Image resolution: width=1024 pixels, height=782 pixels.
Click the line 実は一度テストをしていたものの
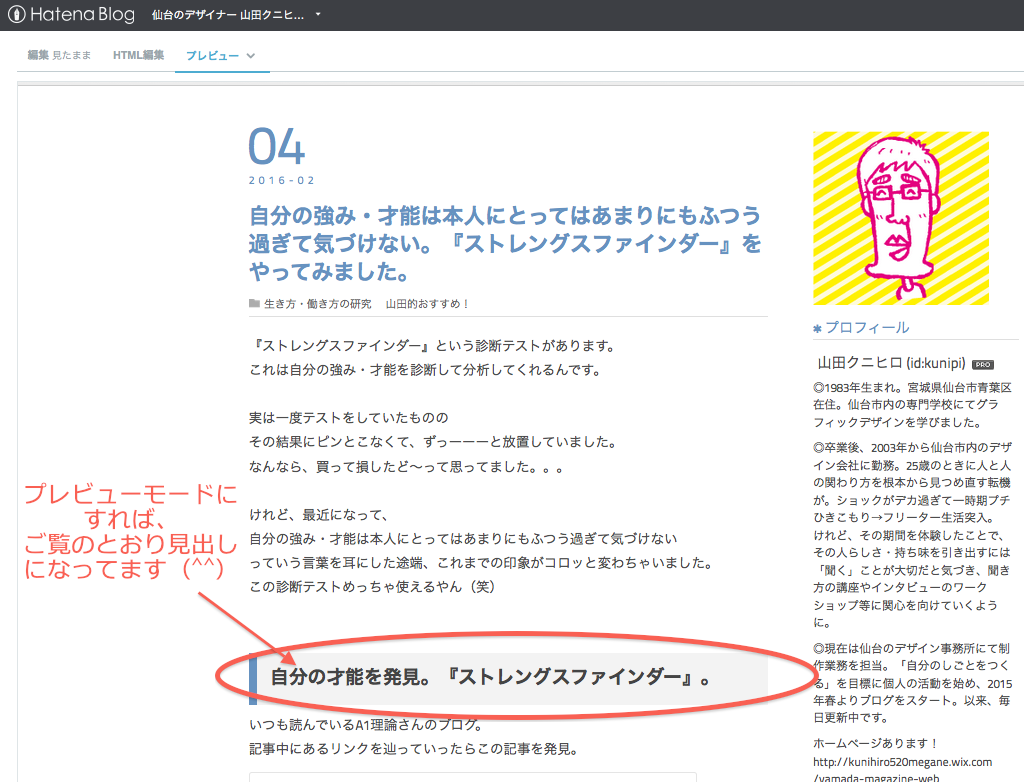pos(349,417)
